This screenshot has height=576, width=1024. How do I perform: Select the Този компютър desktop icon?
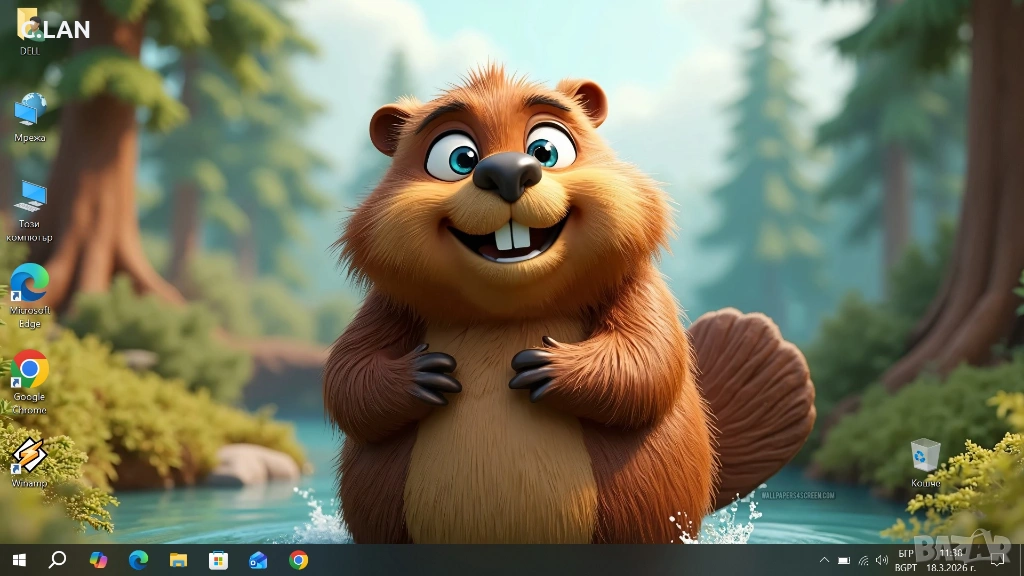click(30, 196)
